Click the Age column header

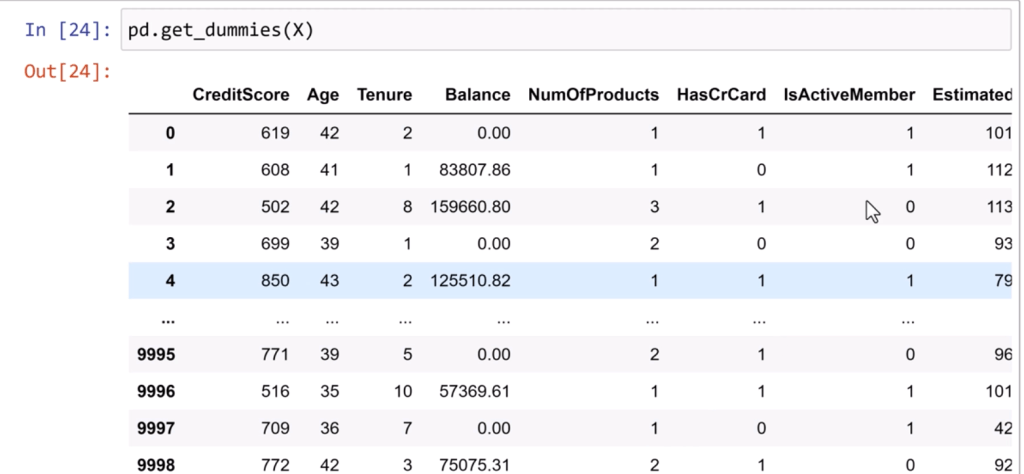(323, 95)
